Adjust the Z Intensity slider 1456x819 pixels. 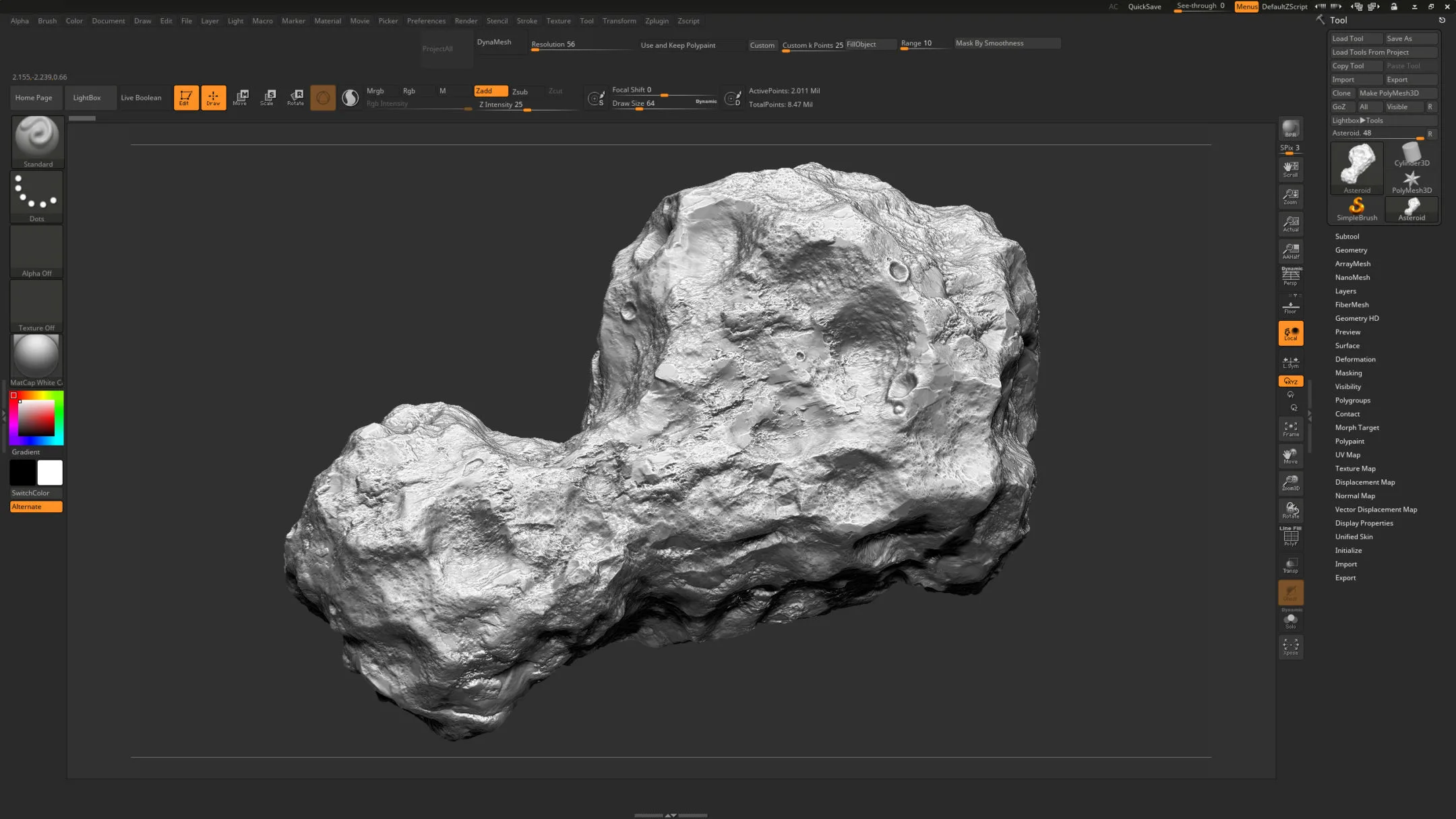click(526, 105)
